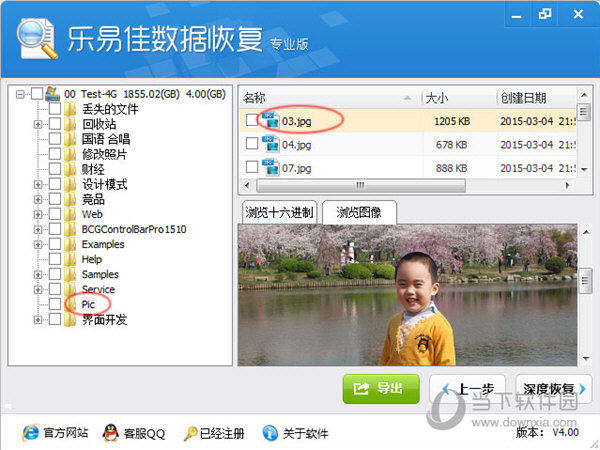Select the Help folder in tree

[92, 259]
